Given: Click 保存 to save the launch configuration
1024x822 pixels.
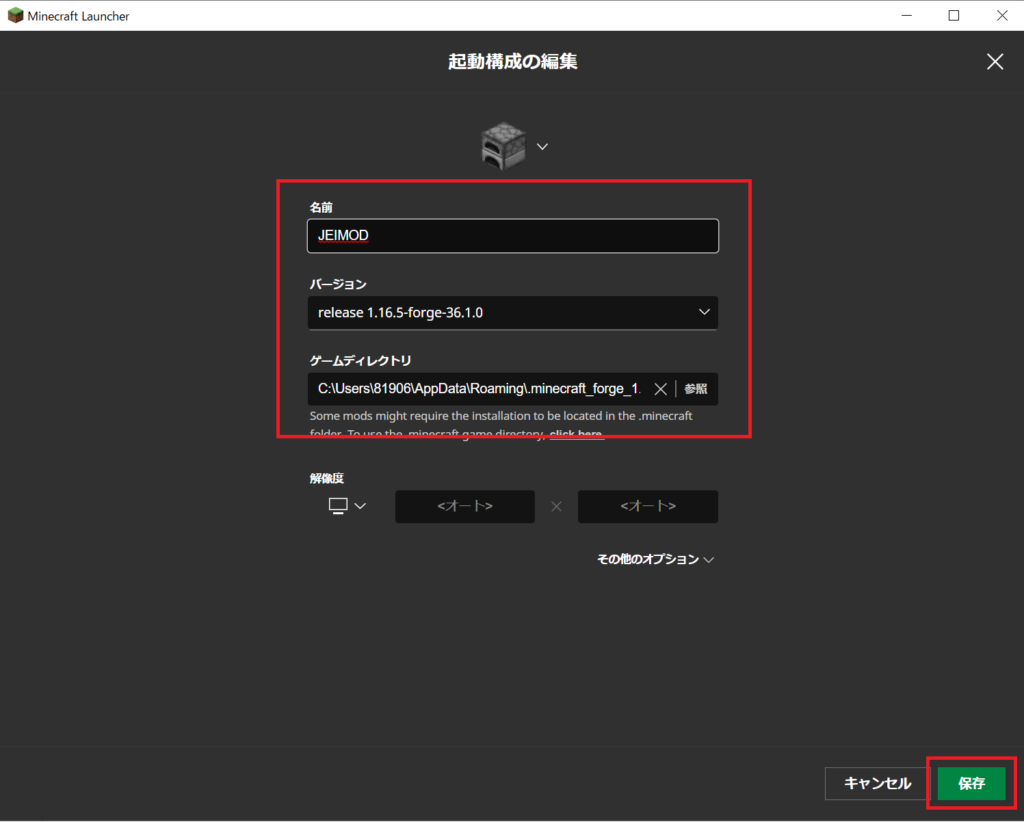Looking at the screenshot, I should click(970, 784).
